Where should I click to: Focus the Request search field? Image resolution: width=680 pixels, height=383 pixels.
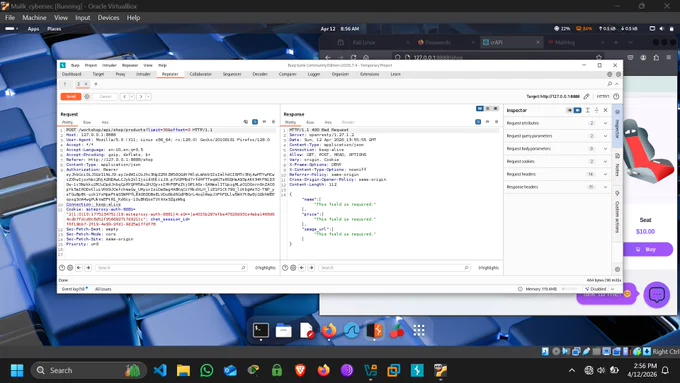[x=171, y=268]
